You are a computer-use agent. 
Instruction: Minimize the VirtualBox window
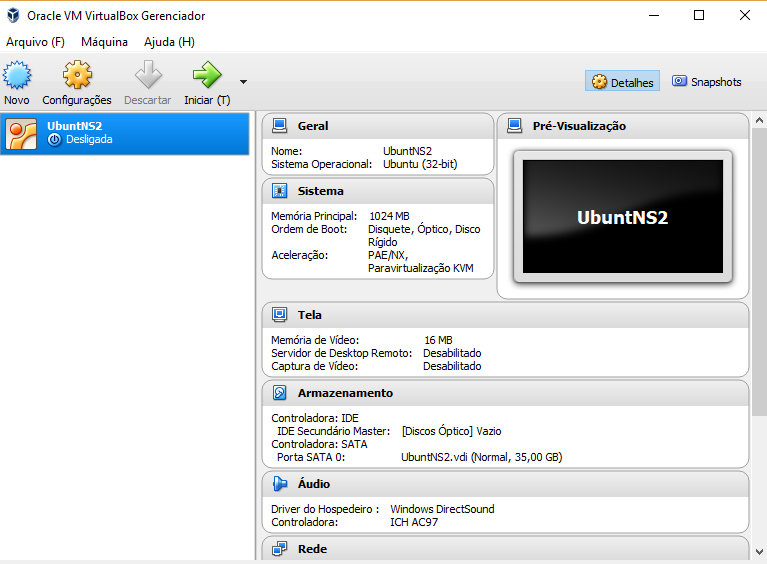654,15
